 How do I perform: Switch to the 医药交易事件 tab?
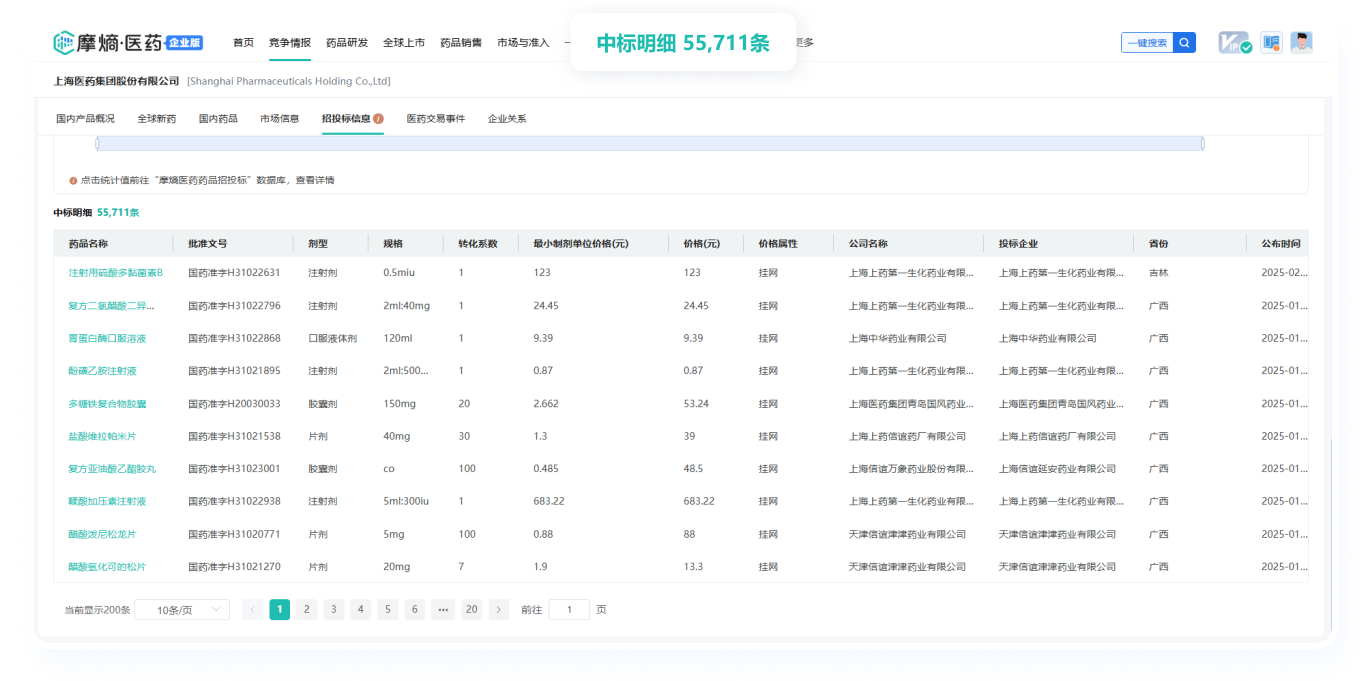click(436, 118)
